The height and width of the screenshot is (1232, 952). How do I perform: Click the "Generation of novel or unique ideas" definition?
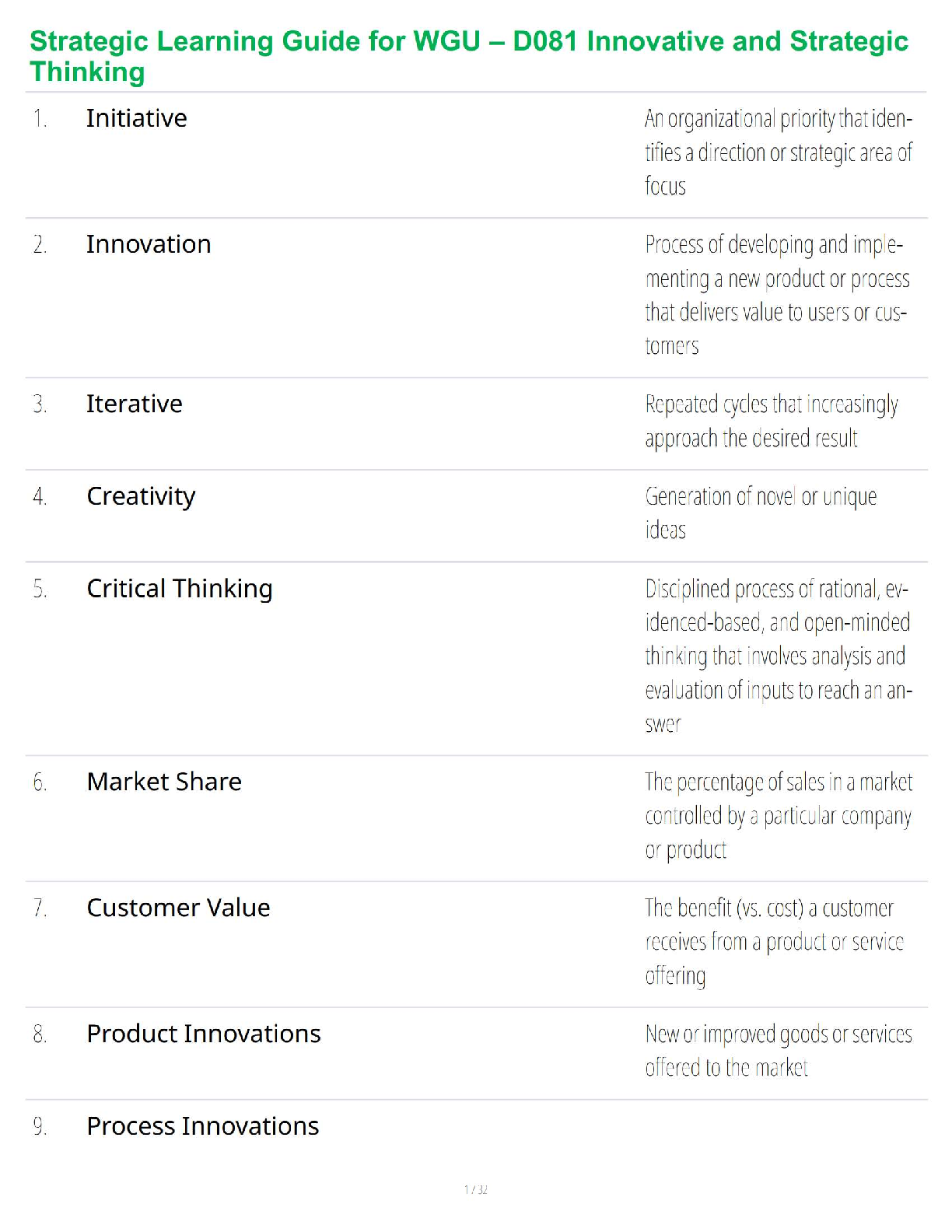[761, 513]
